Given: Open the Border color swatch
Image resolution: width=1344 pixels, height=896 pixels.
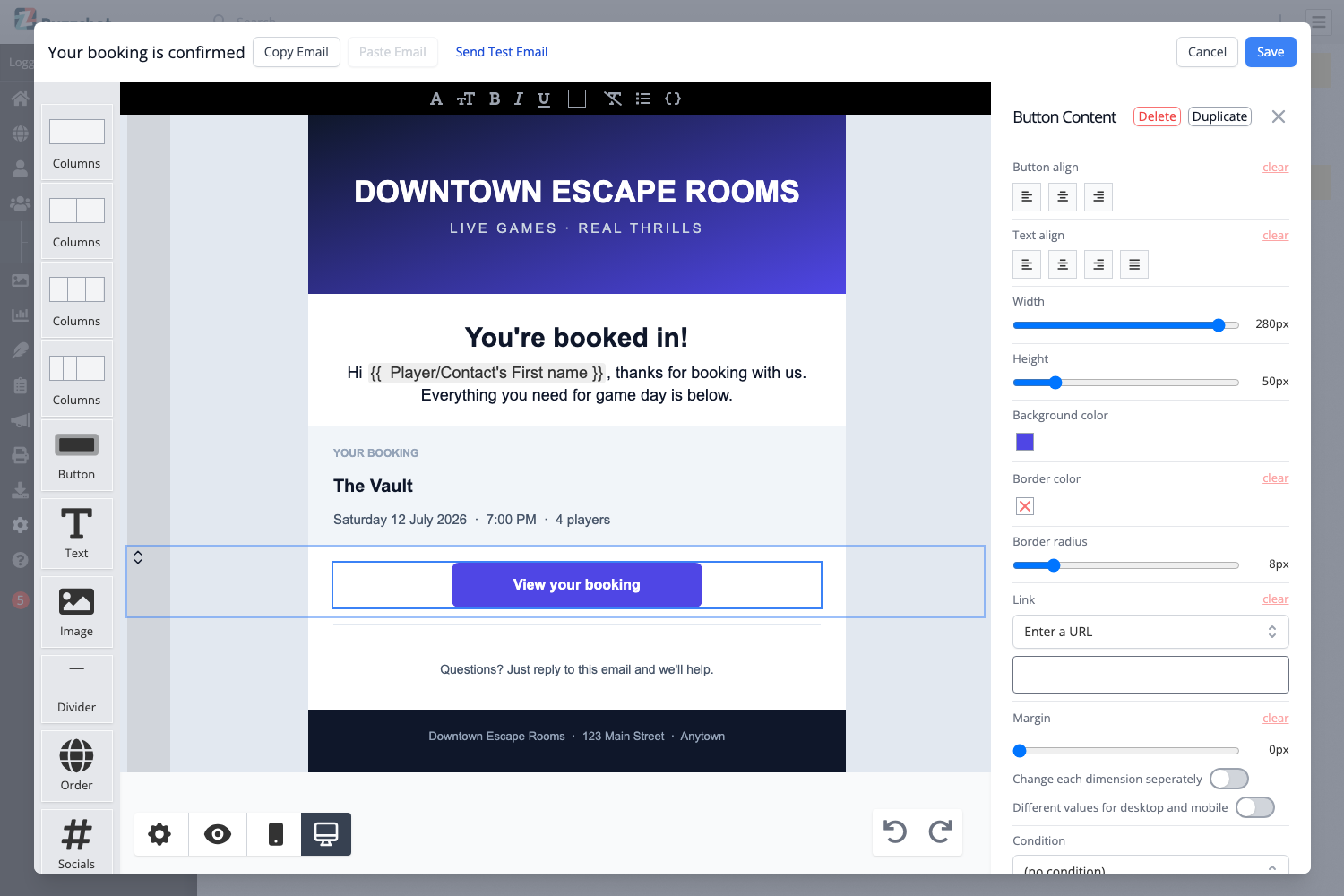Looking at the screenshot, I should click(x=1025, y=506).
